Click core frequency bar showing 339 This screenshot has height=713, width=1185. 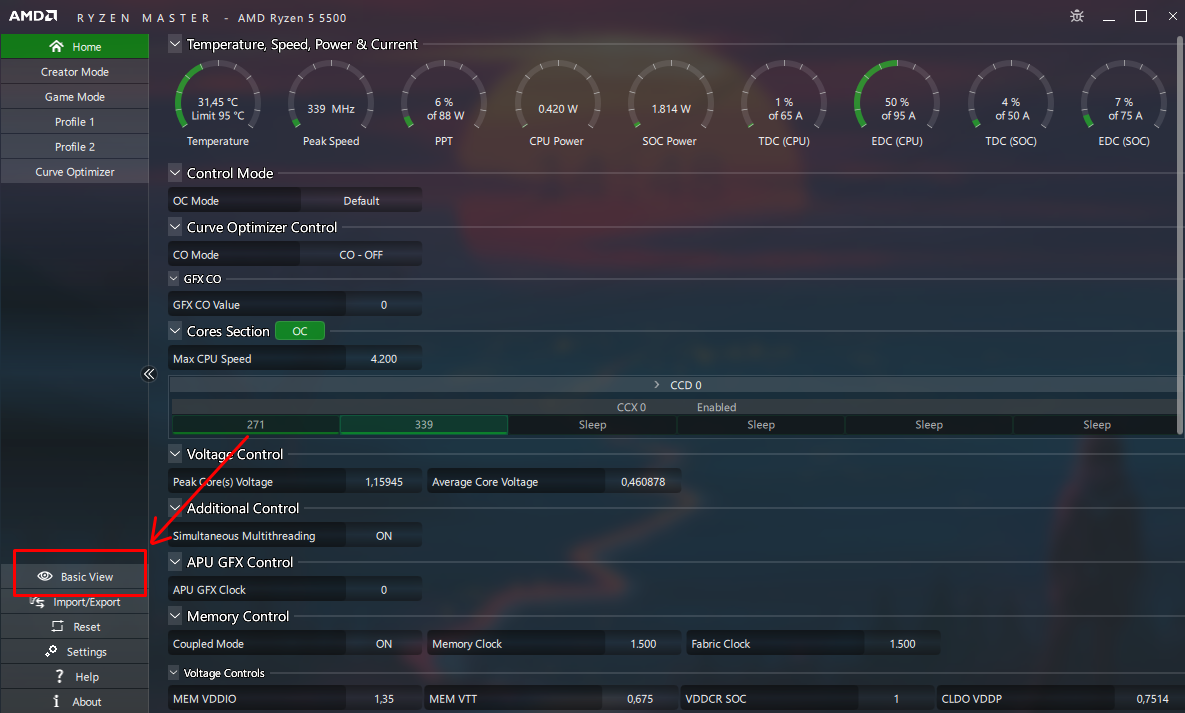coord(424,424)
